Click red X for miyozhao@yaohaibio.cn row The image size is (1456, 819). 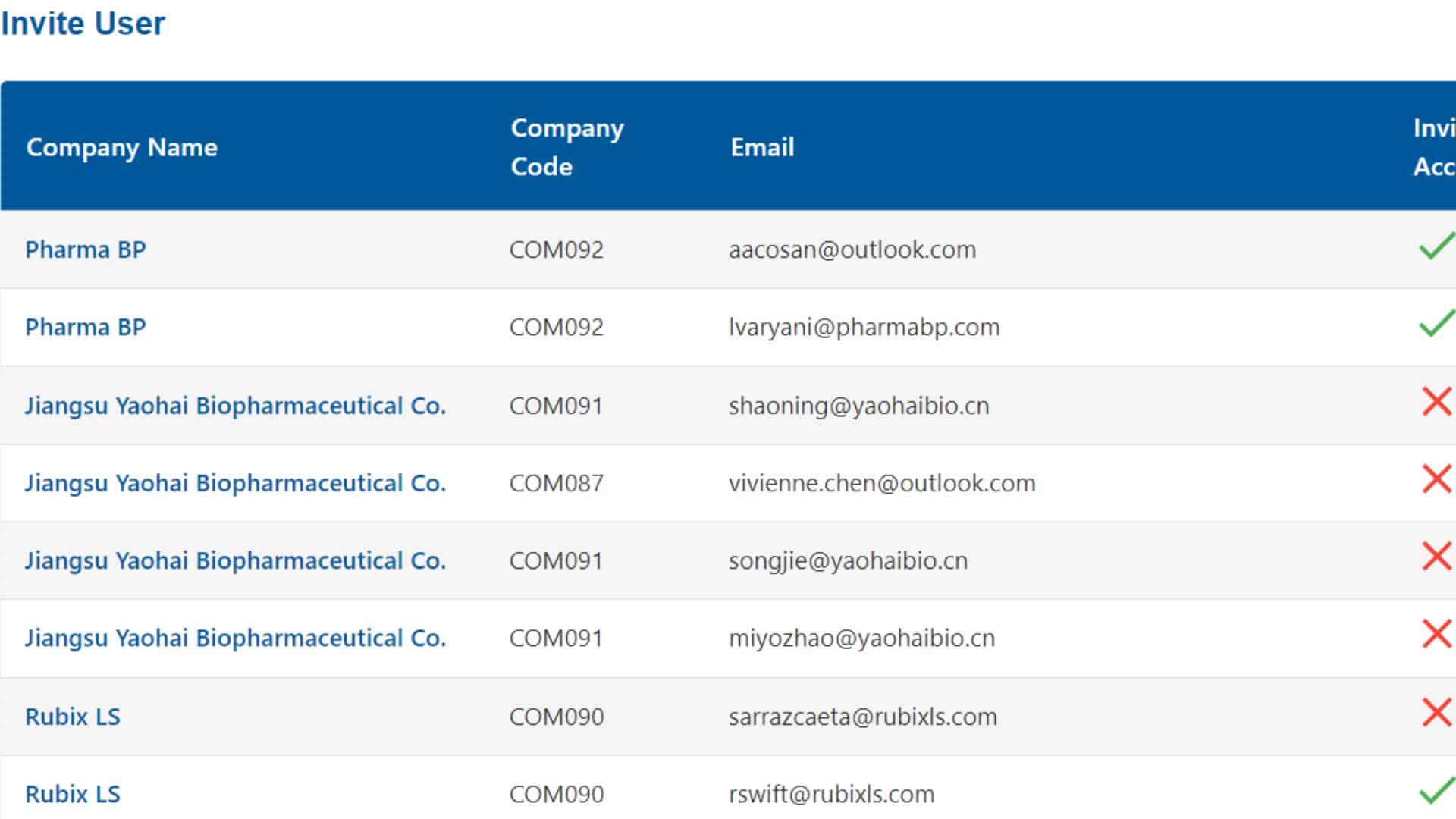(x=1437, y=634)
